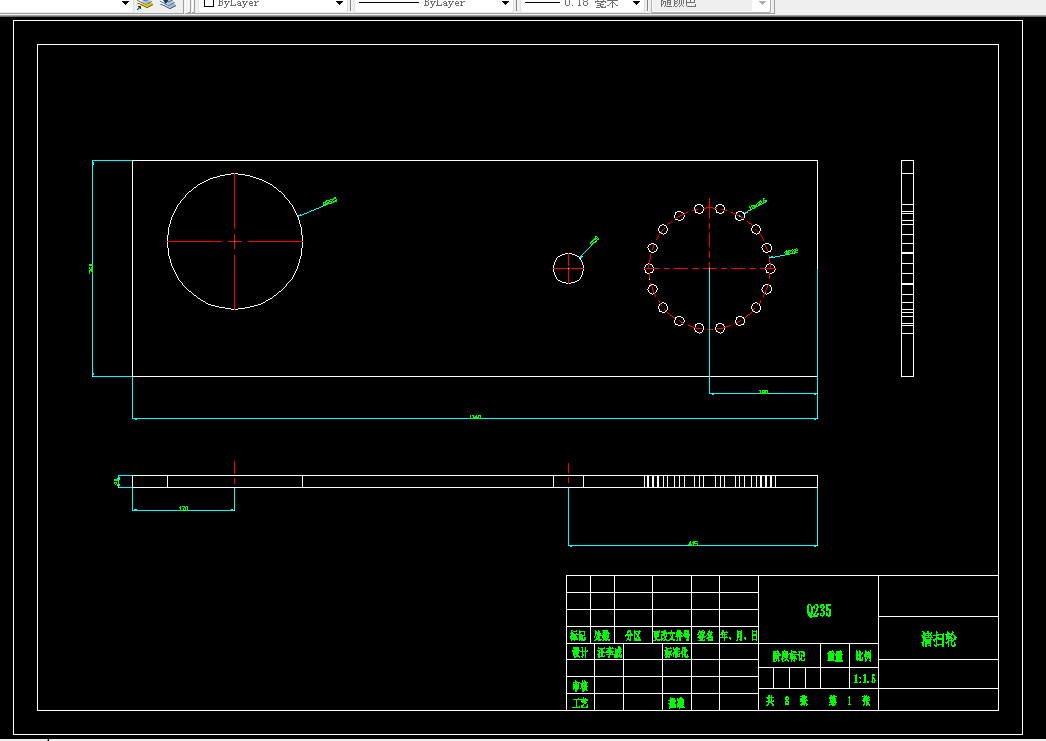This screenshot has height=741, width=1046.
Task: Select the small circle near plate center
Action: pyautogui.click(x=568, y=268)
